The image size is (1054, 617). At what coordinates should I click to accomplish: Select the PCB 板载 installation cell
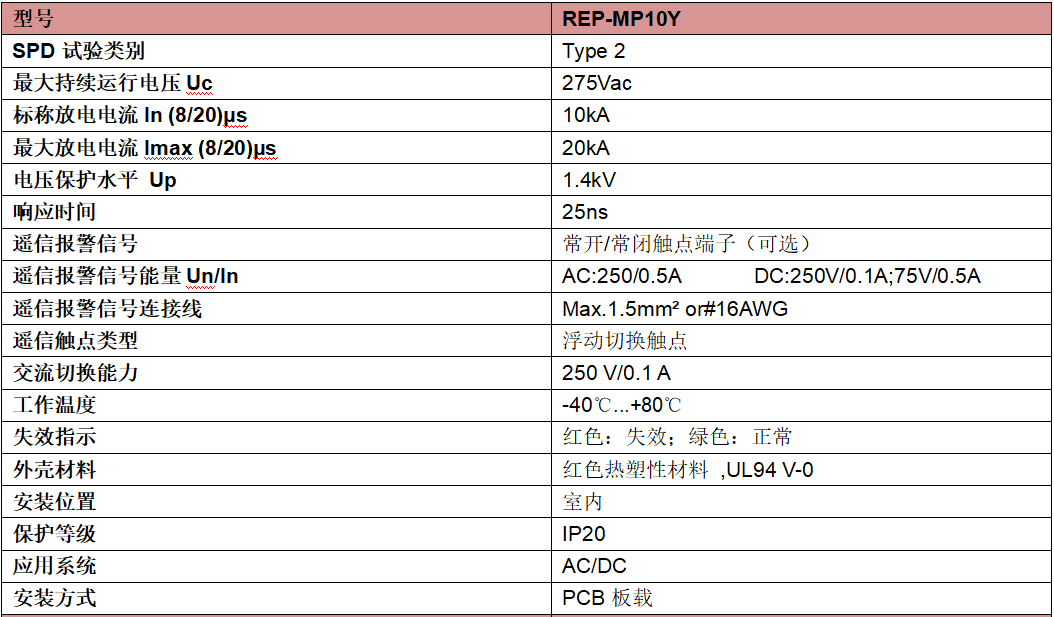pos(607,598)
